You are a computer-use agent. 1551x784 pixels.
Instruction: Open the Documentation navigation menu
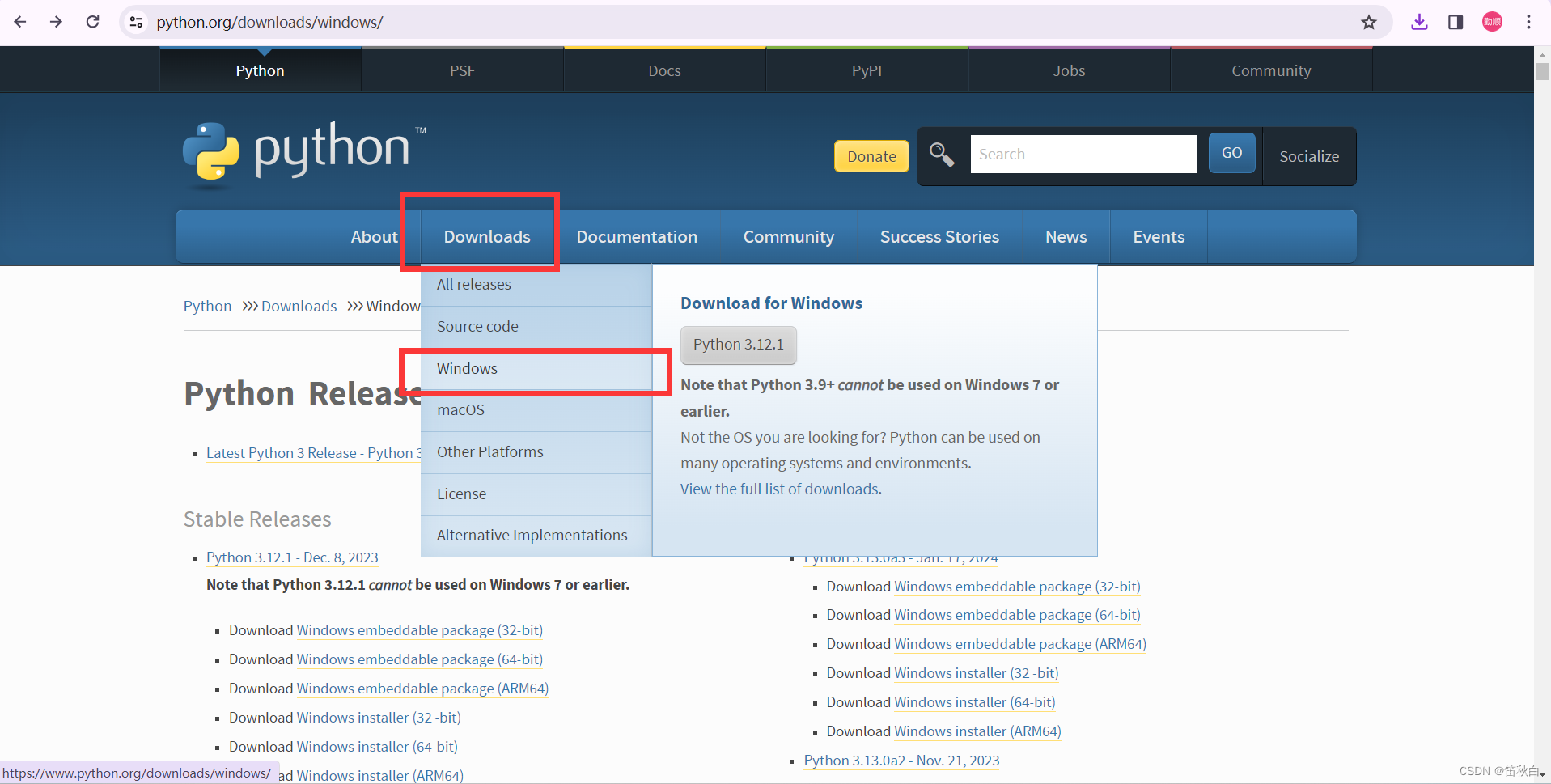click(637, 237)
